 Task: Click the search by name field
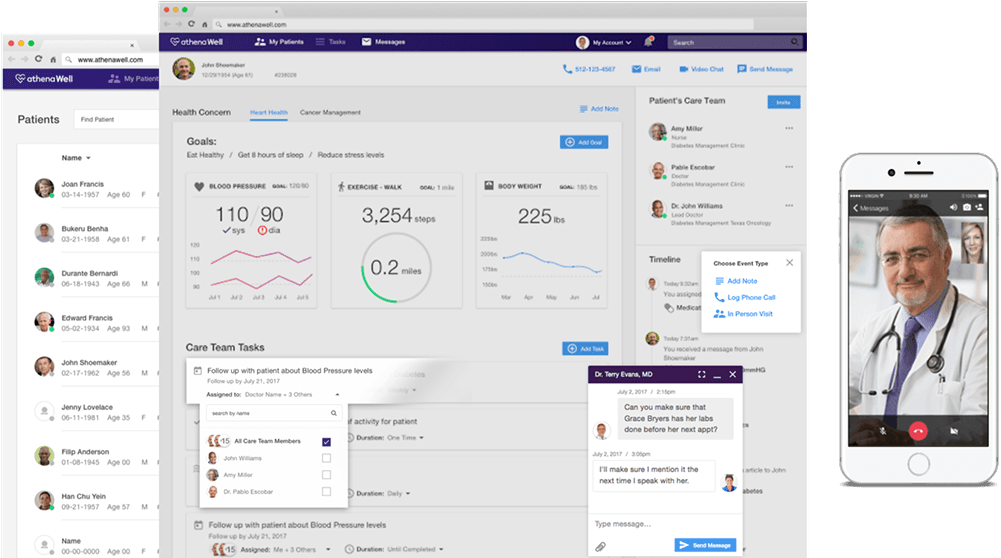[x=275, y=413]
